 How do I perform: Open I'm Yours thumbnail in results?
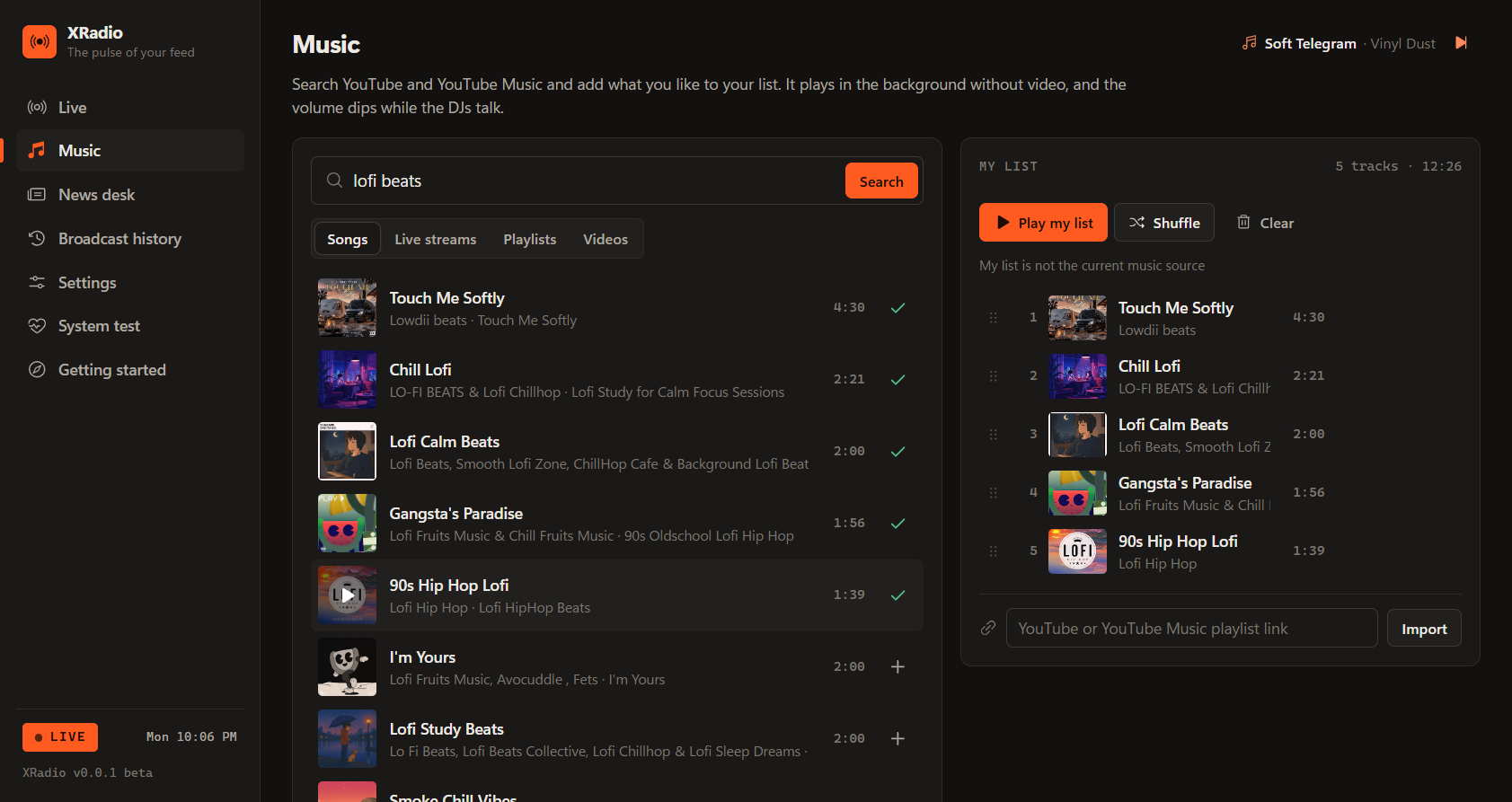pyautogui.click(x=347, y=667)
